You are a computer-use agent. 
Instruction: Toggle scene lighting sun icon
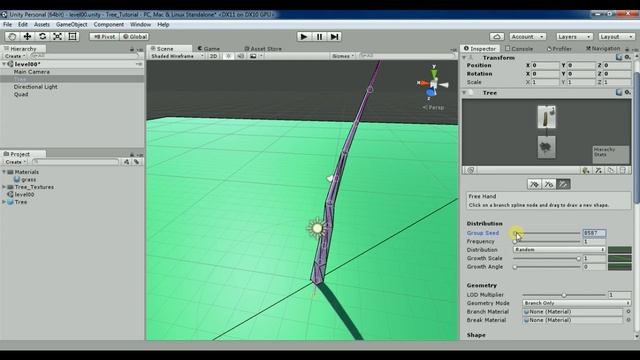(x=229, y=56)
